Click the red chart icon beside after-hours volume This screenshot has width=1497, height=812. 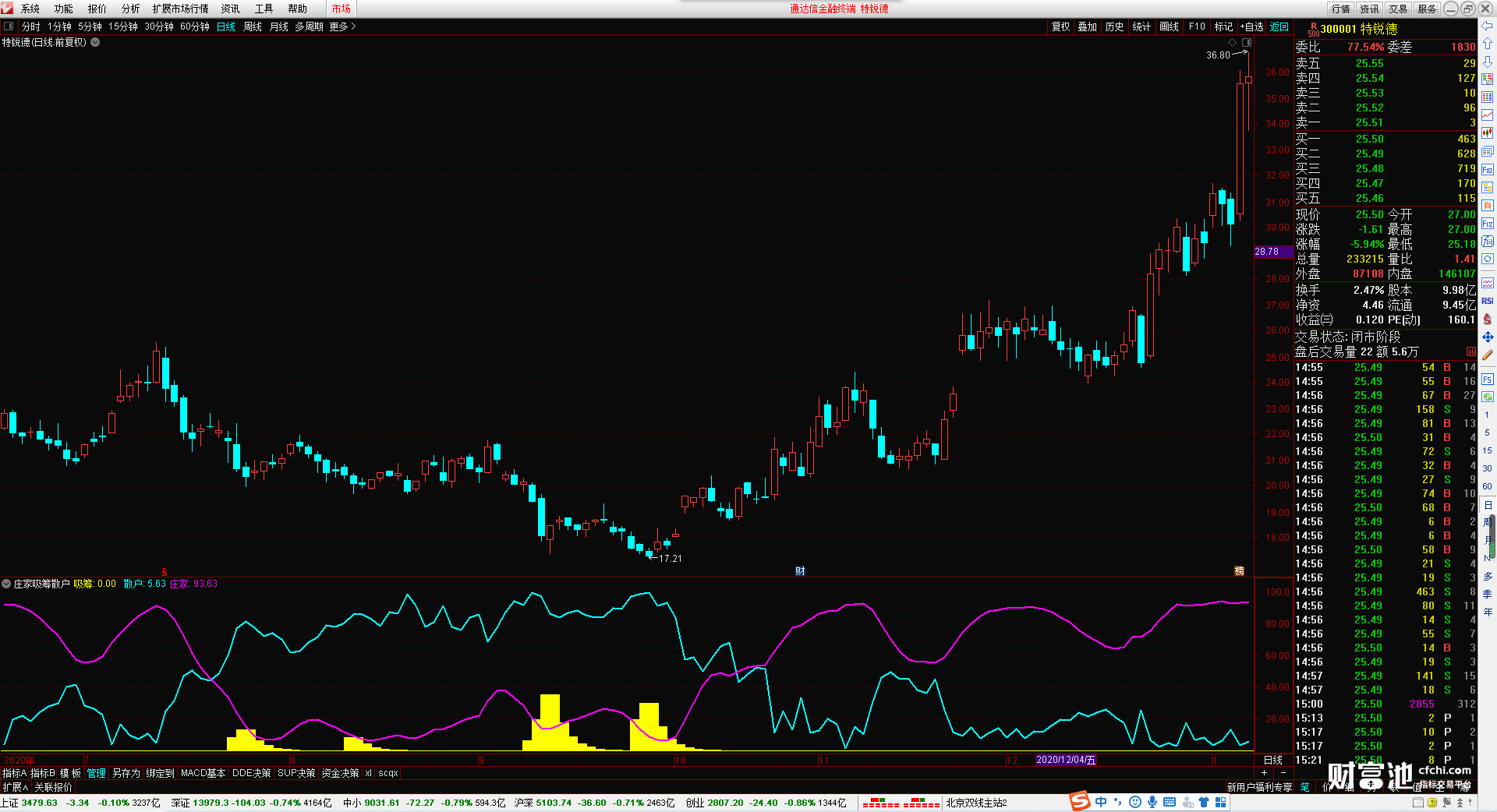[x=1470, y=352]
